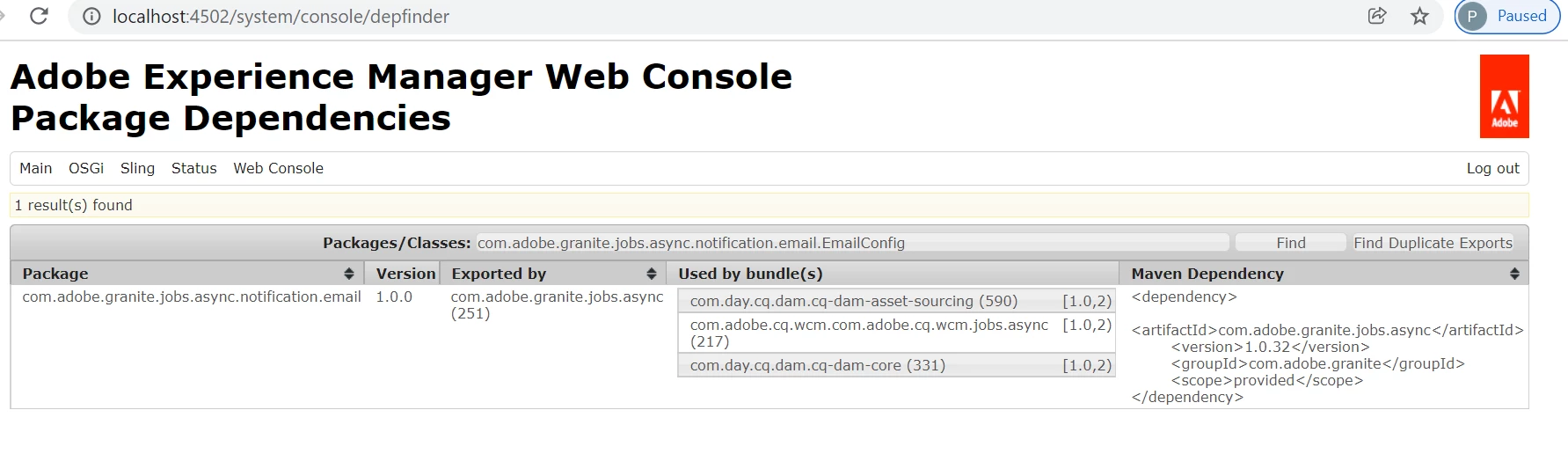Bookmark this page with the star icon
The image size is (1568, 454).
pyautogui.click(x=1419, y=16)
